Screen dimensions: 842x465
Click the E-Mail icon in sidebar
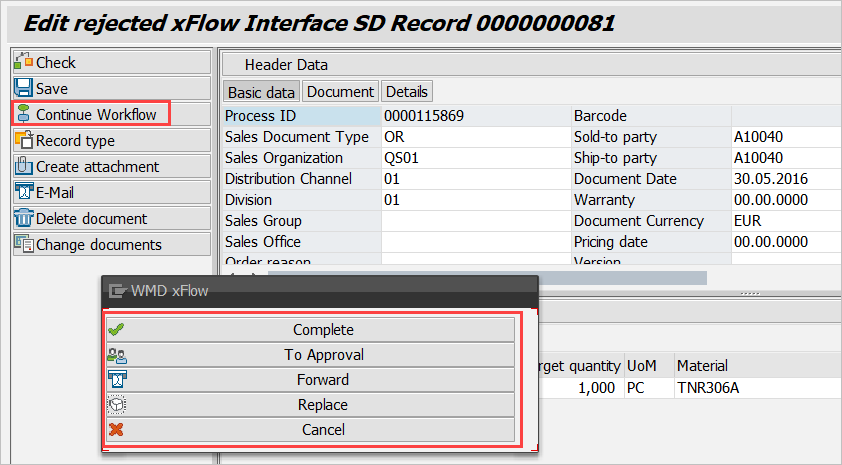[x=24, y=192]
